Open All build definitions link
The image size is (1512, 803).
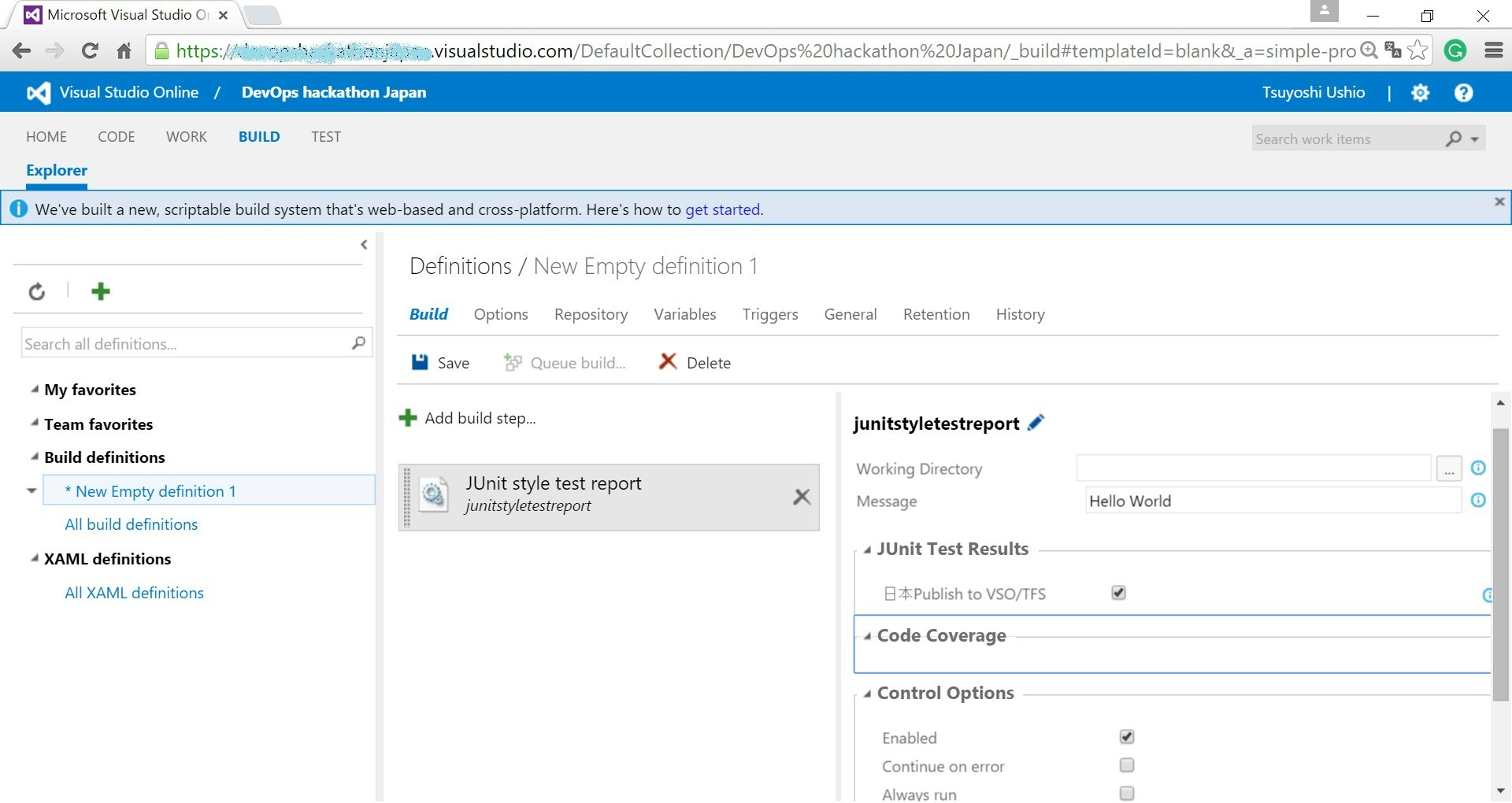[x=132, y=524]
